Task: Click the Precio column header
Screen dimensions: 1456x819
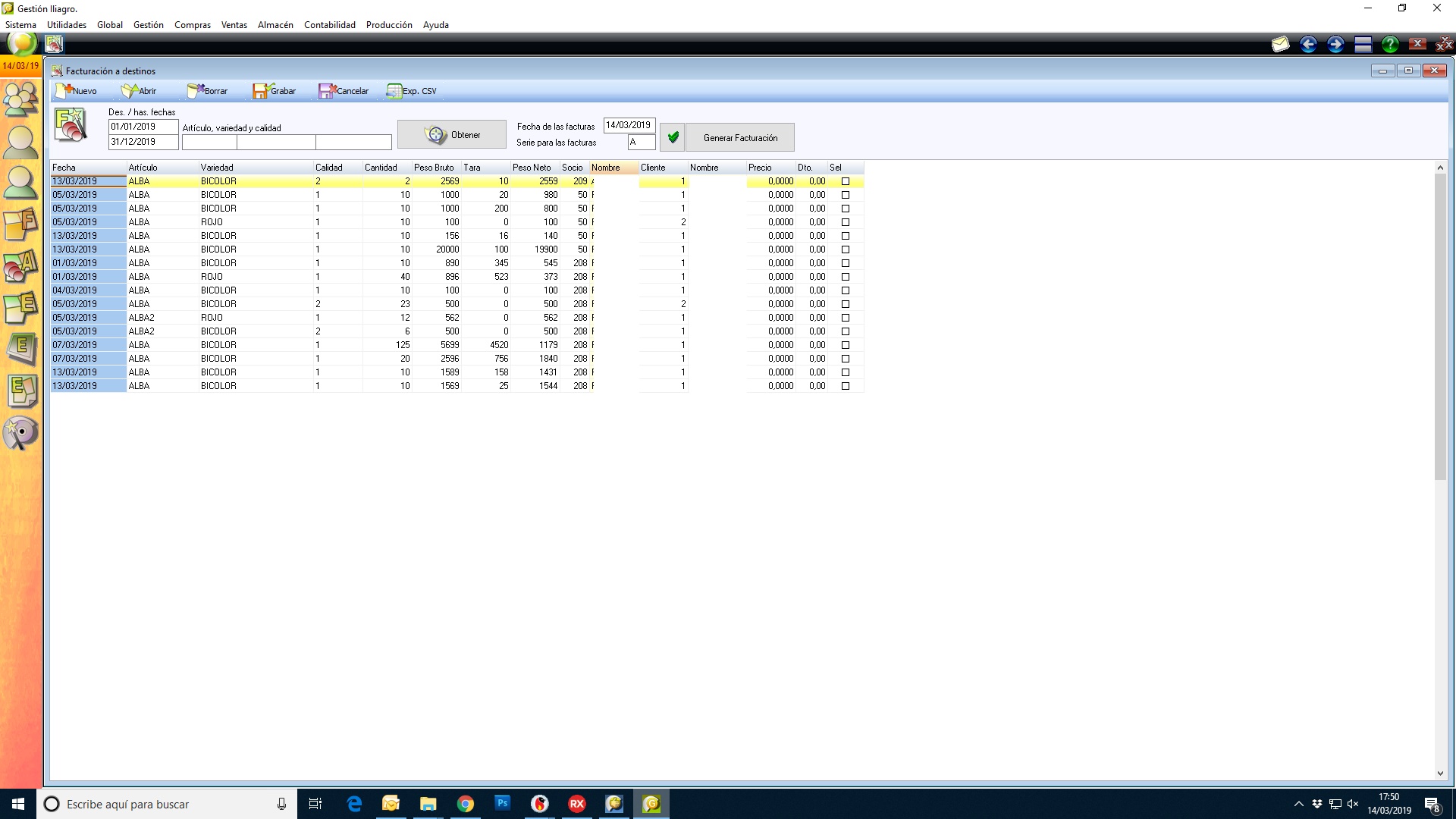Action: (770, 168)
